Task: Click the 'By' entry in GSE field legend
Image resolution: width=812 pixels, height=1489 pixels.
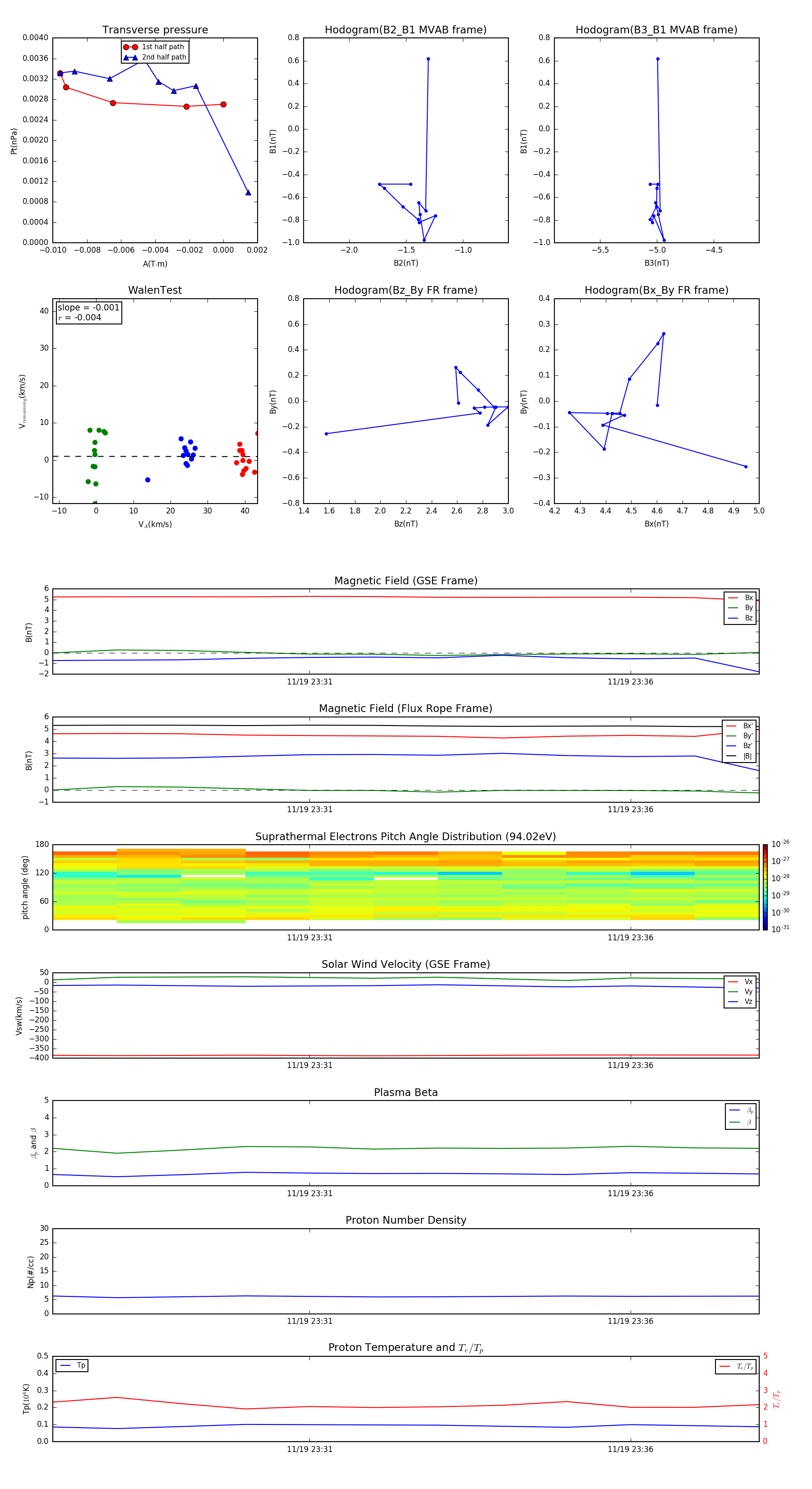Action: (x=740, y=608)
